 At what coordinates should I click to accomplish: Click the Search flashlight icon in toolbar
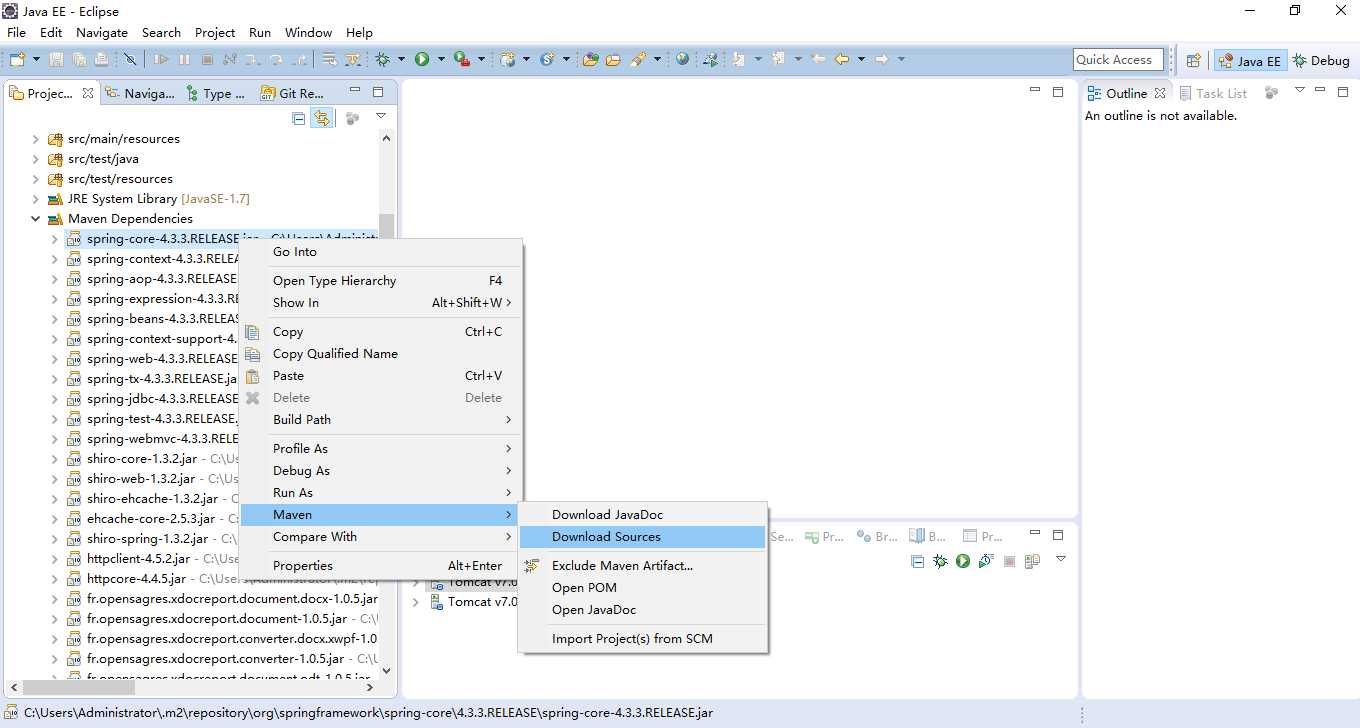[638, 60]
